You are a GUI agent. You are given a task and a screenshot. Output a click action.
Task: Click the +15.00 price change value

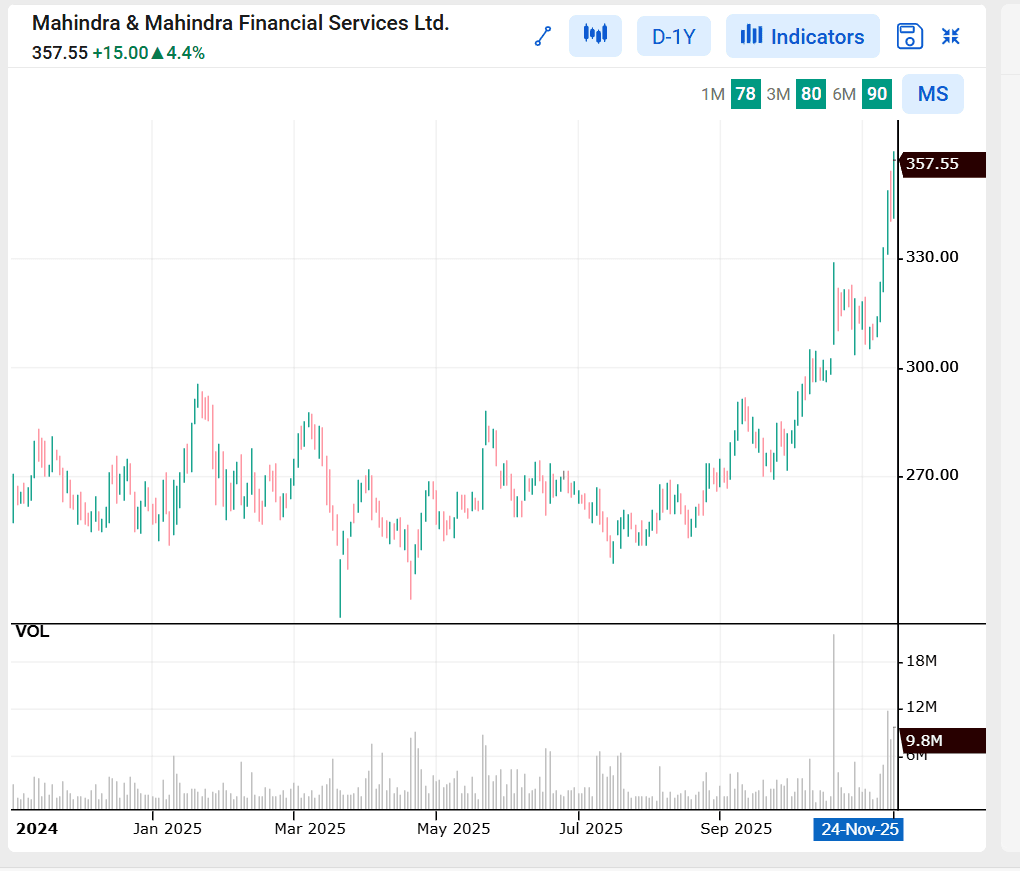(120, 53)
